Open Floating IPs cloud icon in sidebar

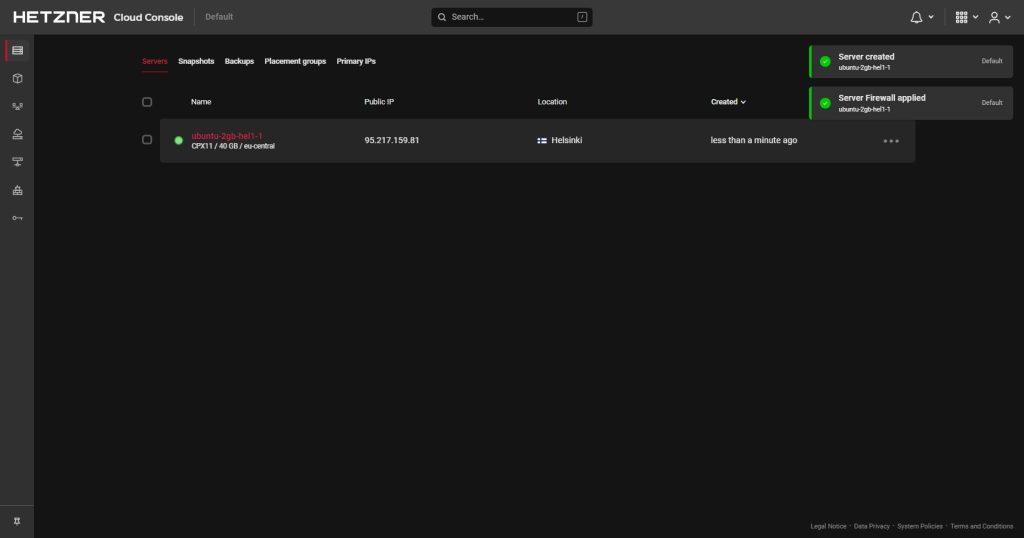pyautogui.click(x=17, y=134)
